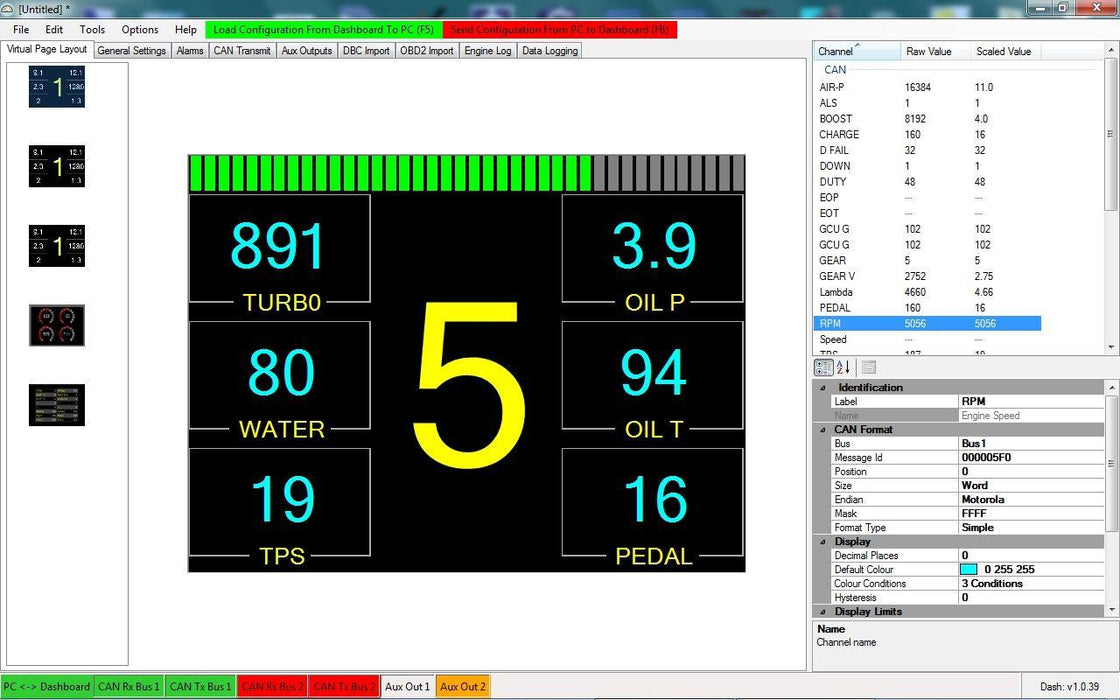Viewport: 1120px width, 700px height.
Task: Toggle the Aux Out 1 indicator
Action: point(407,686)
